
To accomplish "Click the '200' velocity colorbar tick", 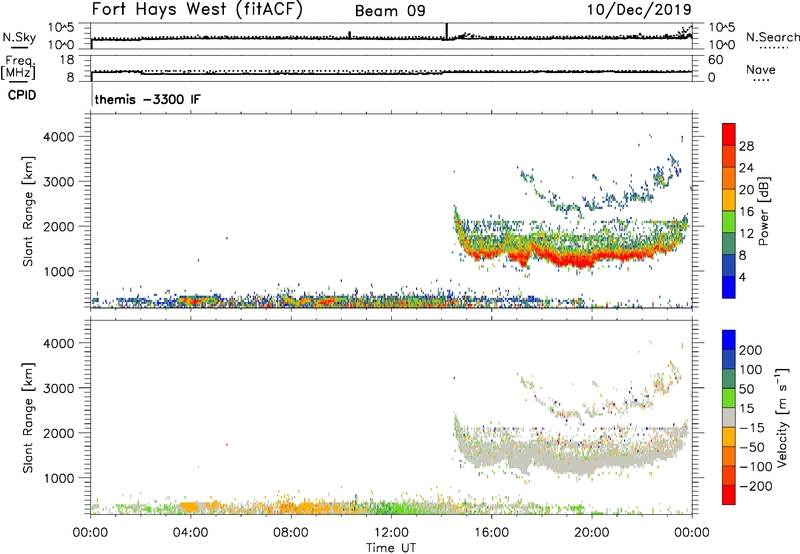I will click(x=751, y=350).
